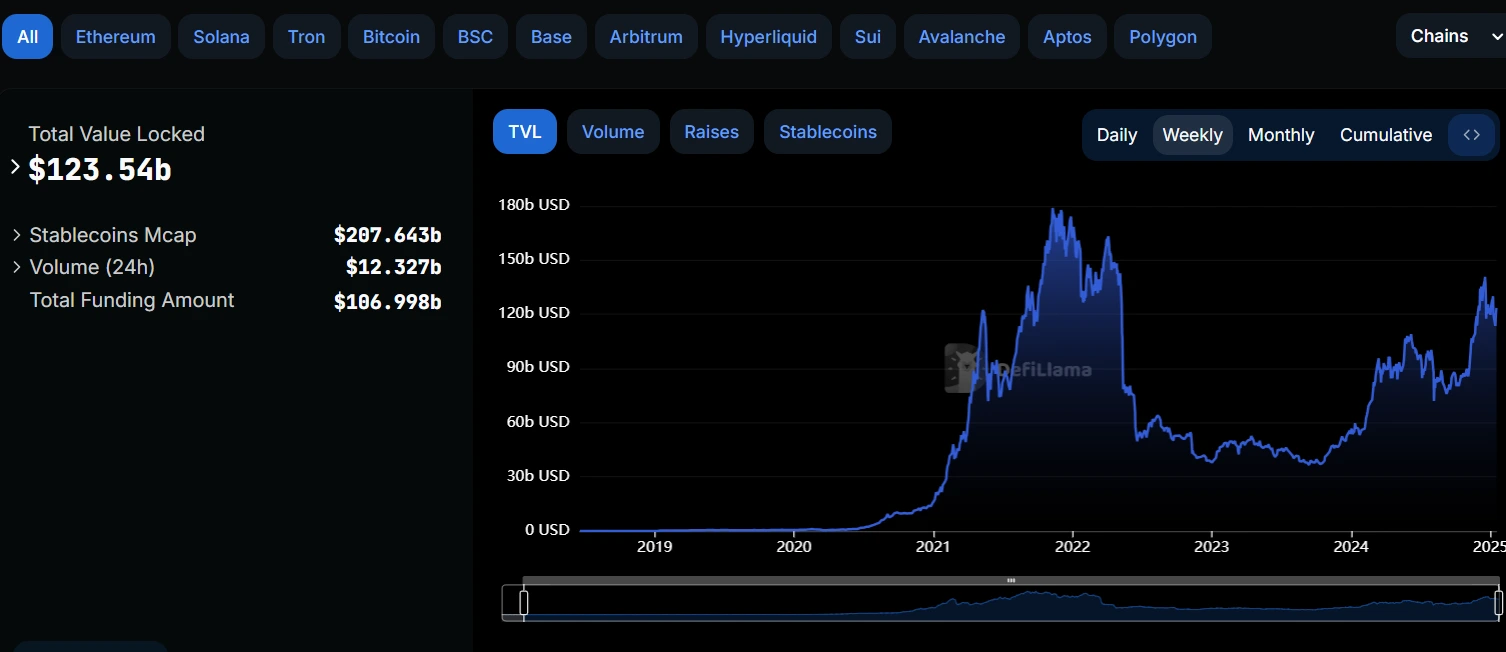
Task: Filter by Tron chain
Action: pos(306,37)
